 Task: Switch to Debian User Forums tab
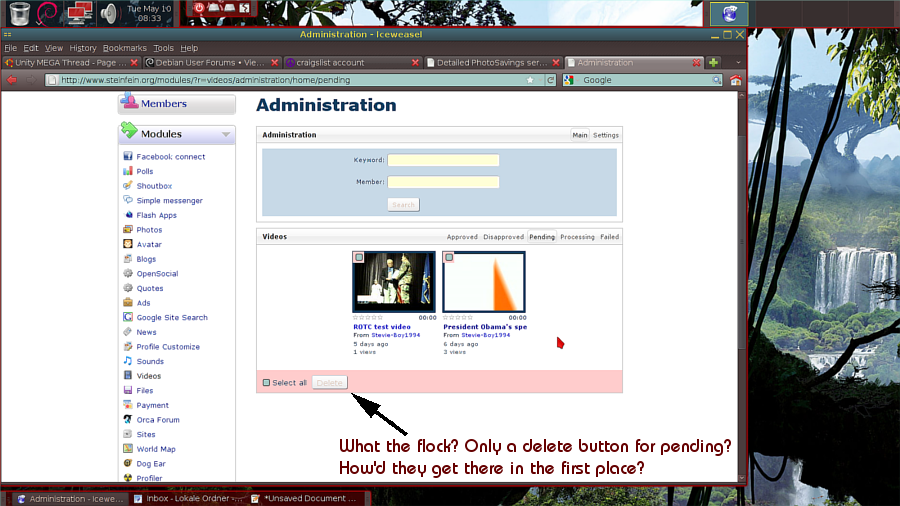click(211, 63)
